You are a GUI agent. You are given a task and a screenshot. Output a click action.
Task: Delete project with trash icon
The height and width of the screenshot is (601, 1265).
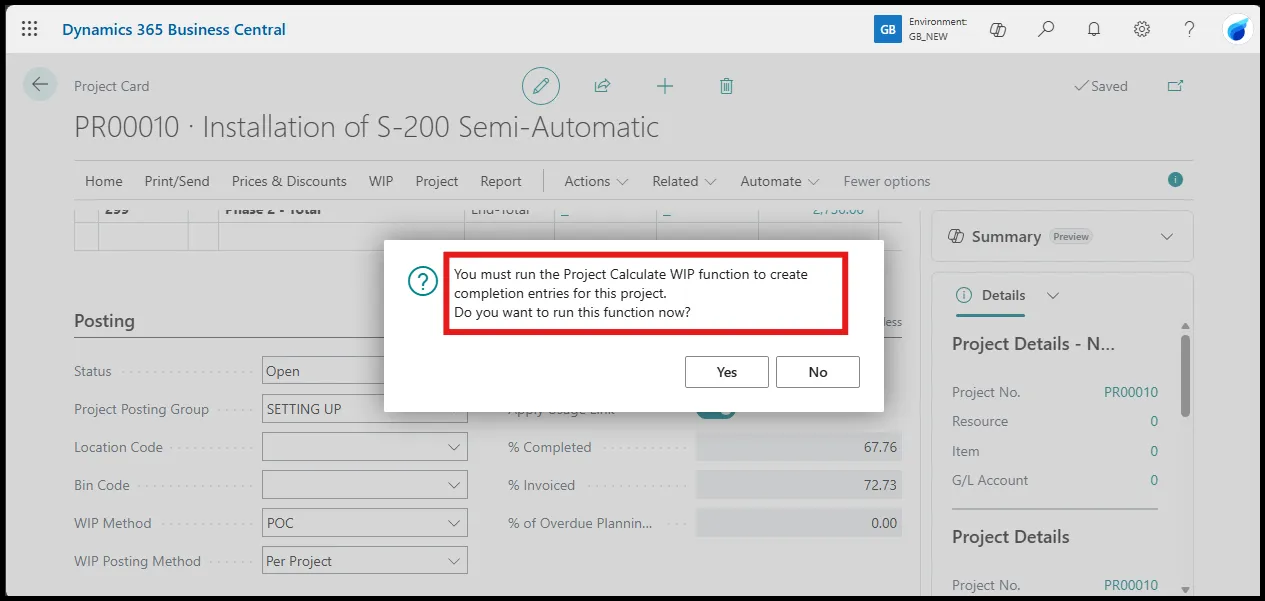point(727,86)
